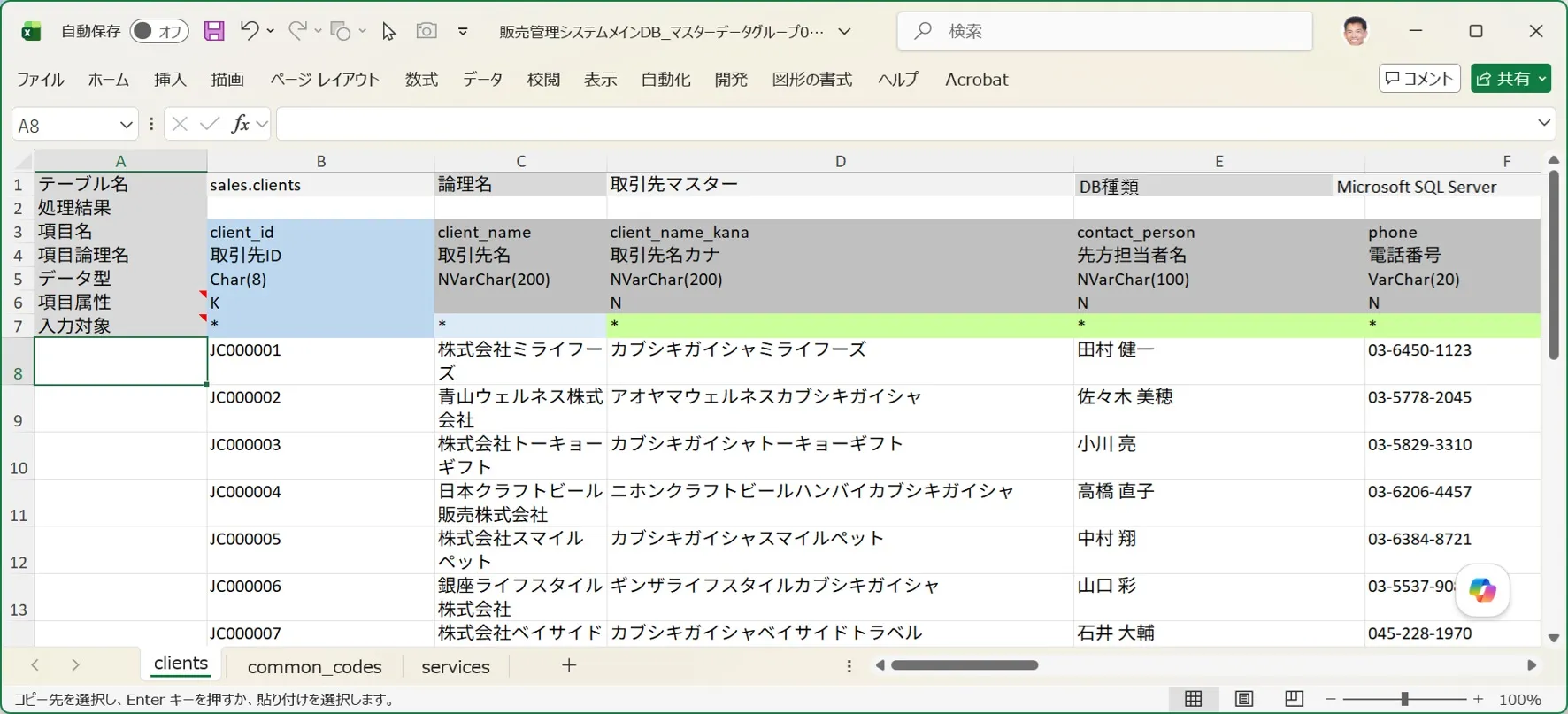The width and height of the screenshot is (1568, 714).
Task: Click the formula bar input area
Action: [x=904, y=124]
